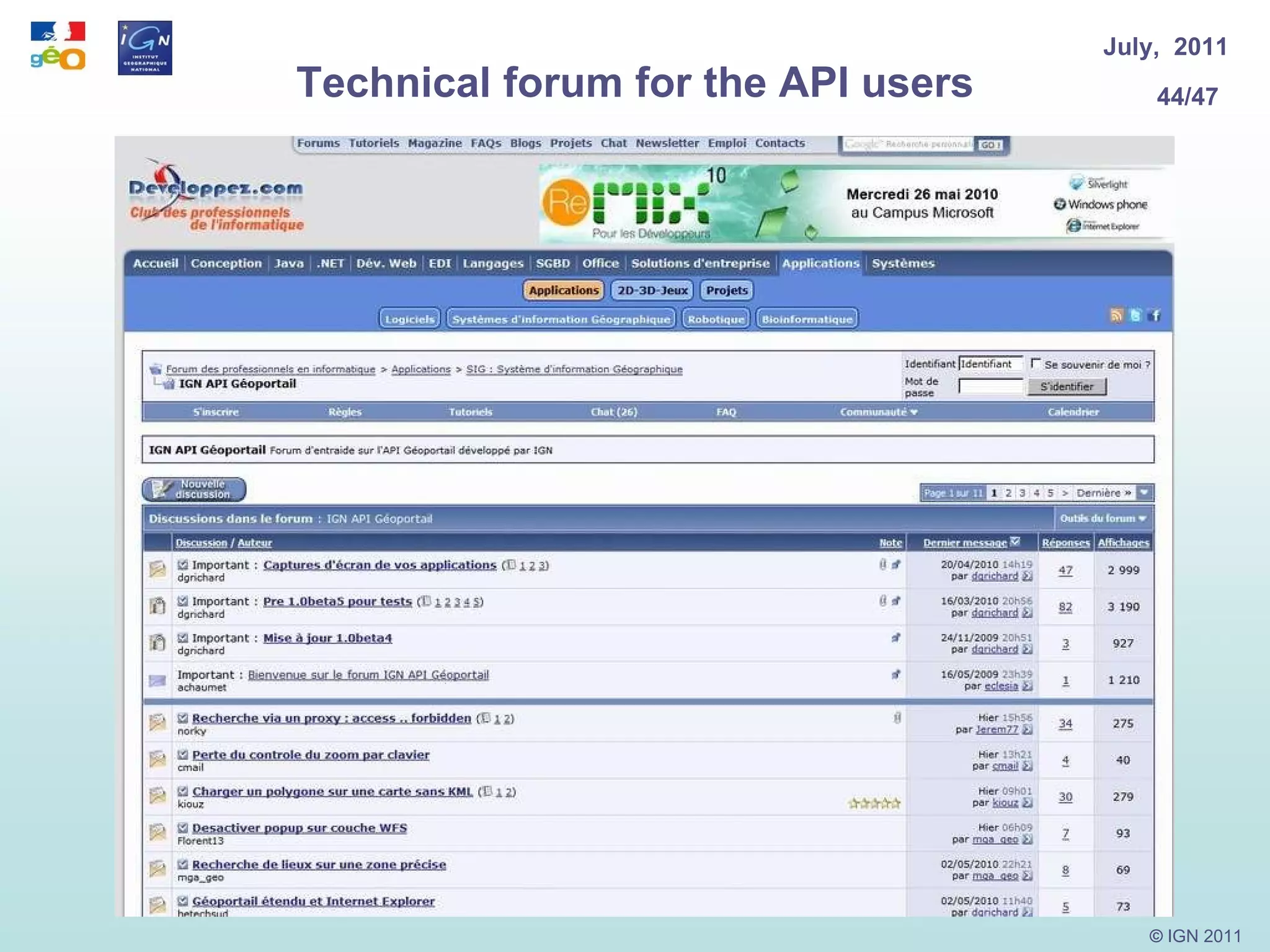Image resolution: width=1270 pixels, height=952 pixels.
Task: Open the Applications tab in main navigation
Action: [x=820, y=263]
